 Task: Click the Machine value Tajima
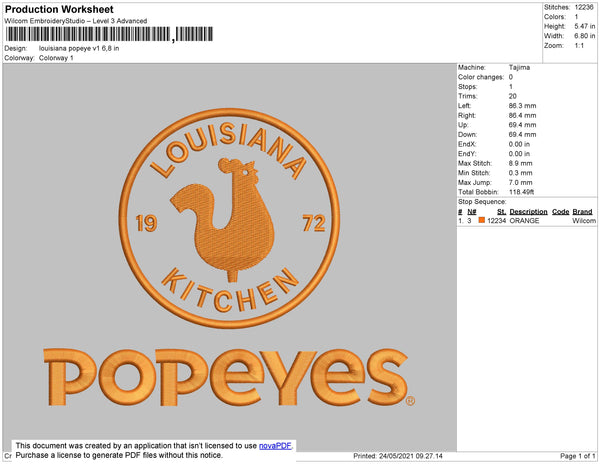pyautogui.click(x=519, y=67)
